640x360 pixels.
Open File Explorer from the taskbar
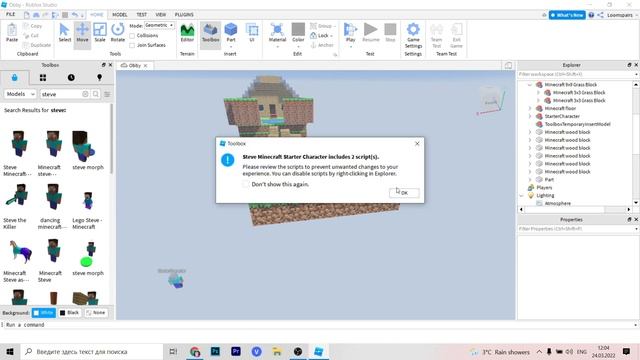coord(277,351)
